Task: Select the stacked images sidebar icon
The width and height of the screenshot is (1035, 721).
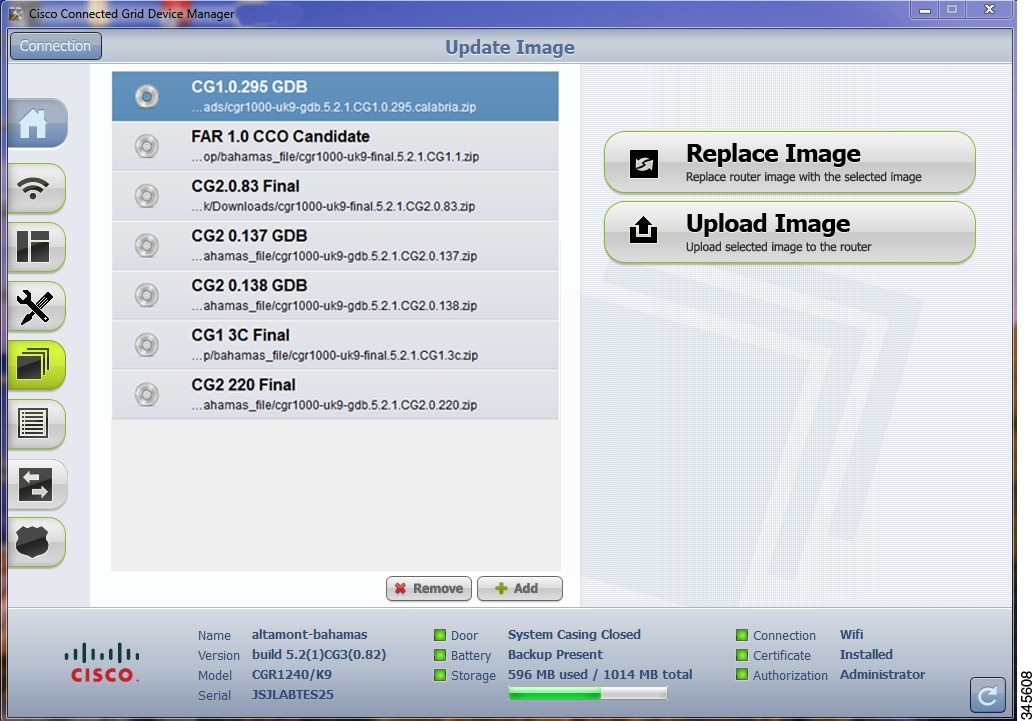Action: (37, 364)
